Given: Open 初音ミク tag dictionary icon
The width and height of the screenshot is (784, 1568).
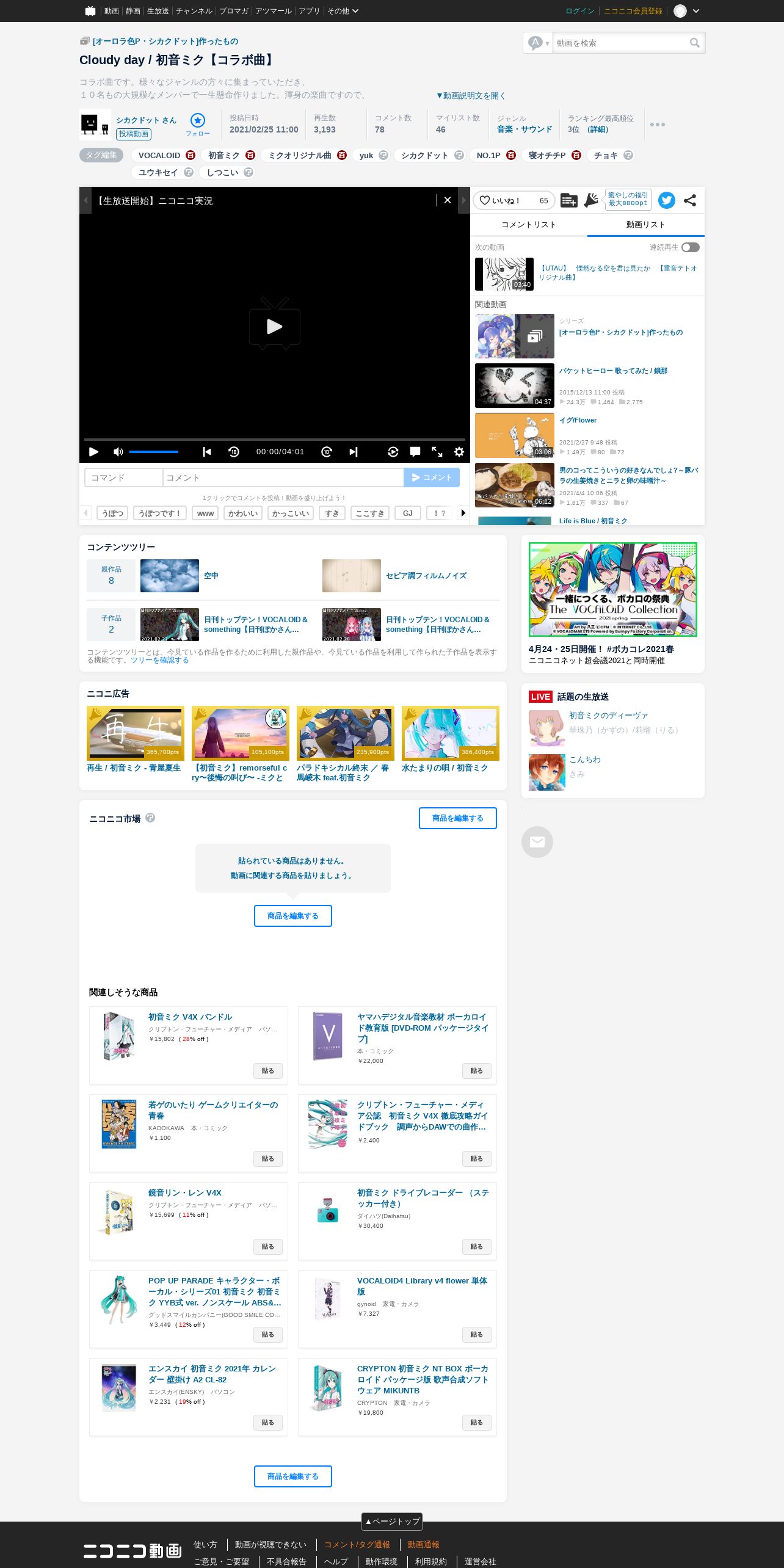Looking at the screenshot, I should pos(250,155).
